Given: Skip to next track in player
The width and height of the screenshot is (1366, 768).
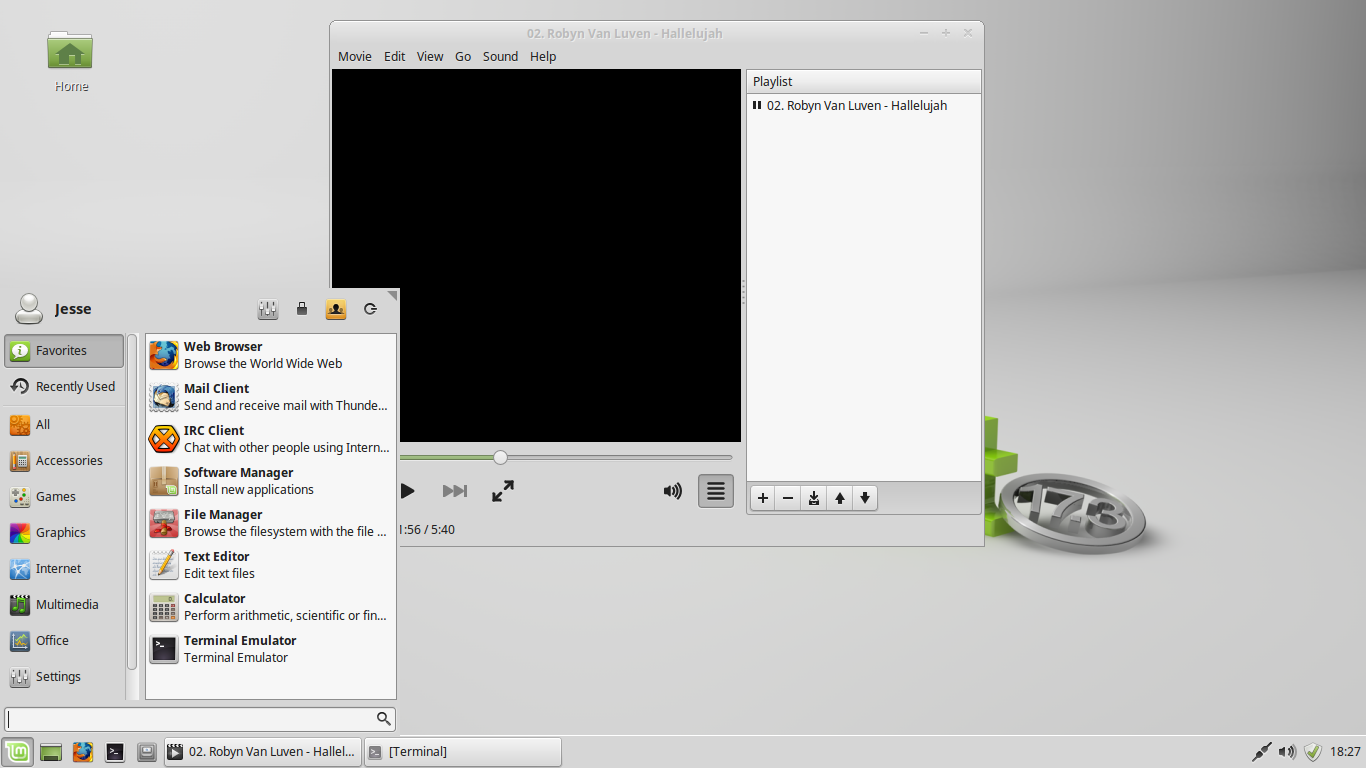Looking at the screenshot, I should tap(455, 491).
